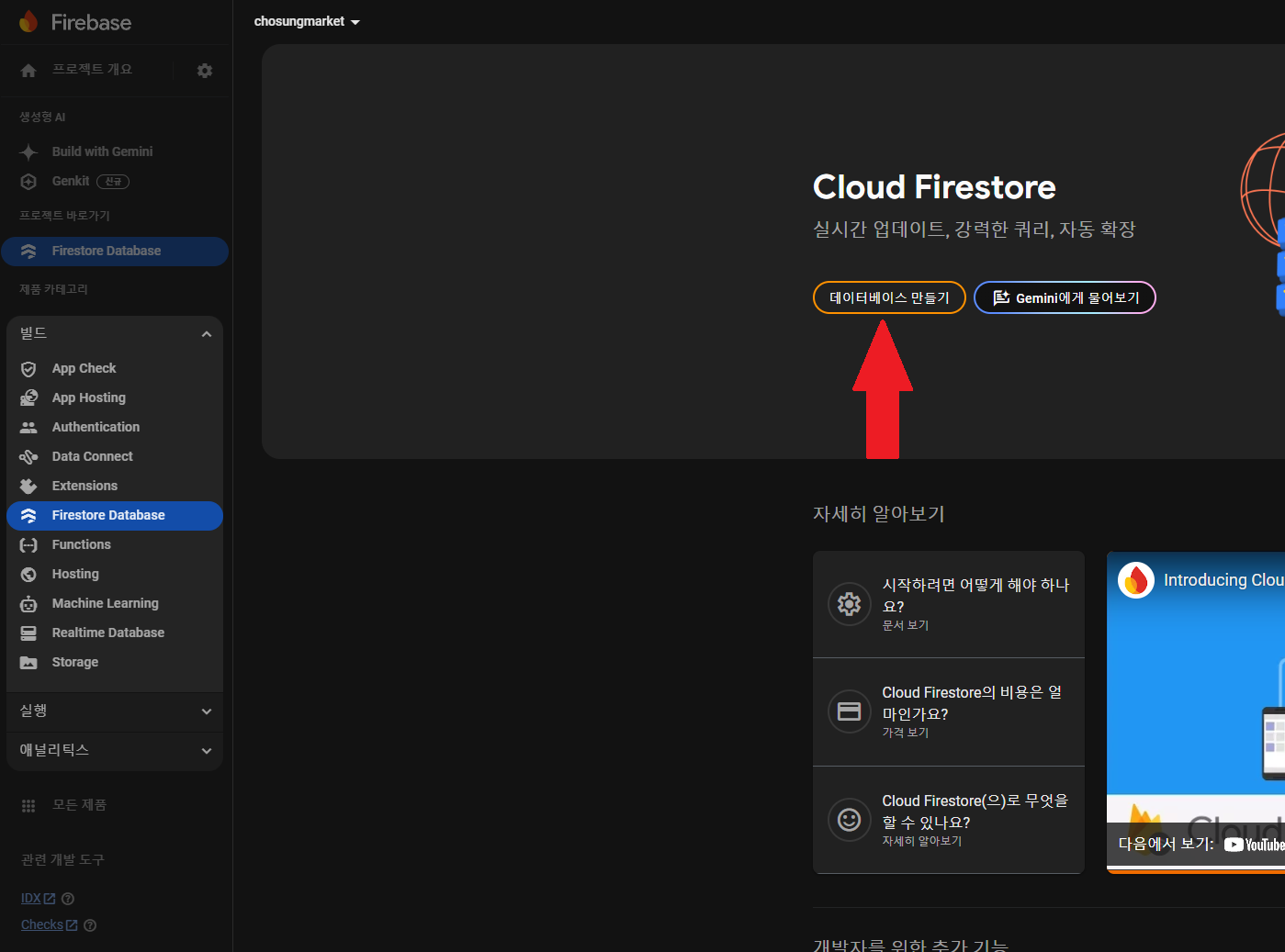
Task: Play the Introducing Cloud Firestore video
Action: (x=1196, y=711)
